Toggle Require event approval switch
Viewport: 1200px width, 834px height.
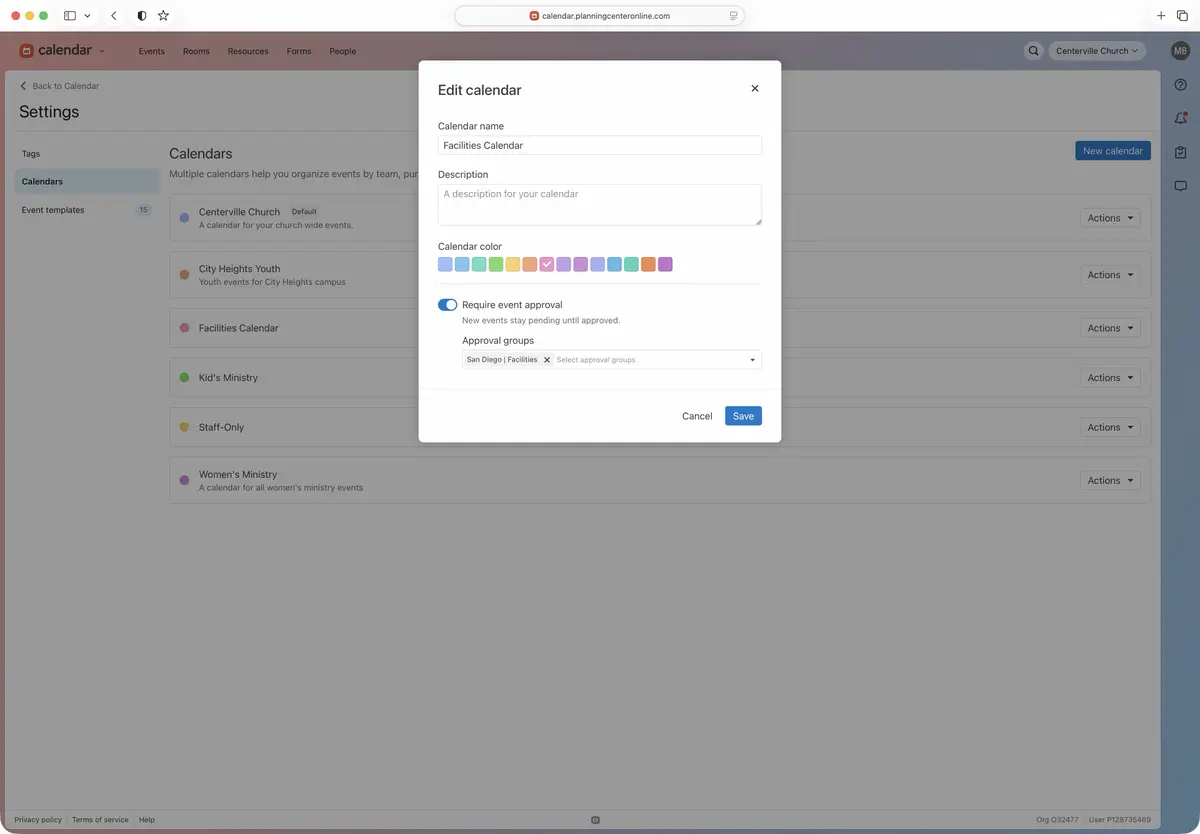tap(447, 305)
